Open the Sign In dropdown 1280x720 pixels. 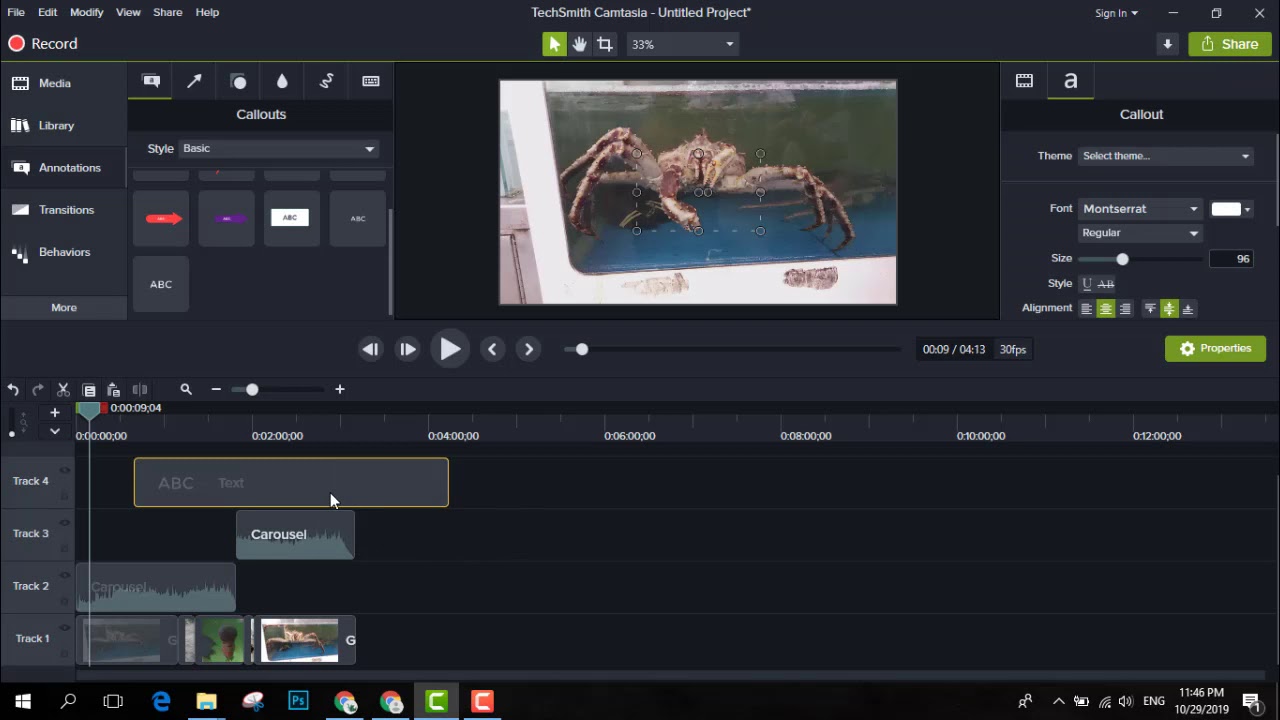(x=1116, y=13)
